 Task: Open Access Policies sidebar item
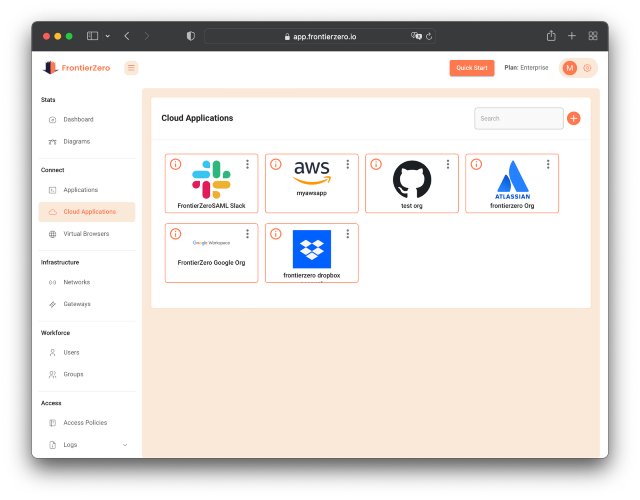[x=87, y=422]
